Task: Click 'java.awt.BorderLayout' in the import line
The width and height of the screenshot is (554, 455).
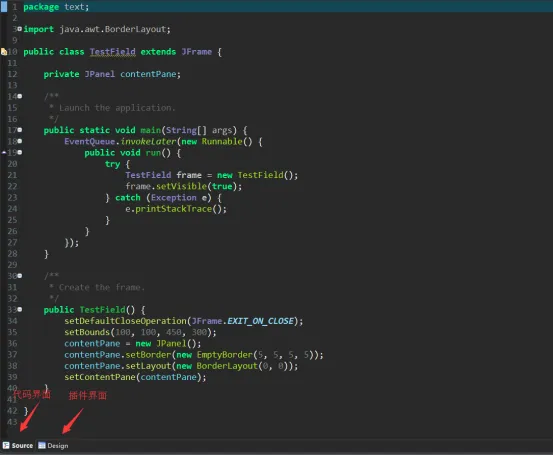Action: coord(113,29)
